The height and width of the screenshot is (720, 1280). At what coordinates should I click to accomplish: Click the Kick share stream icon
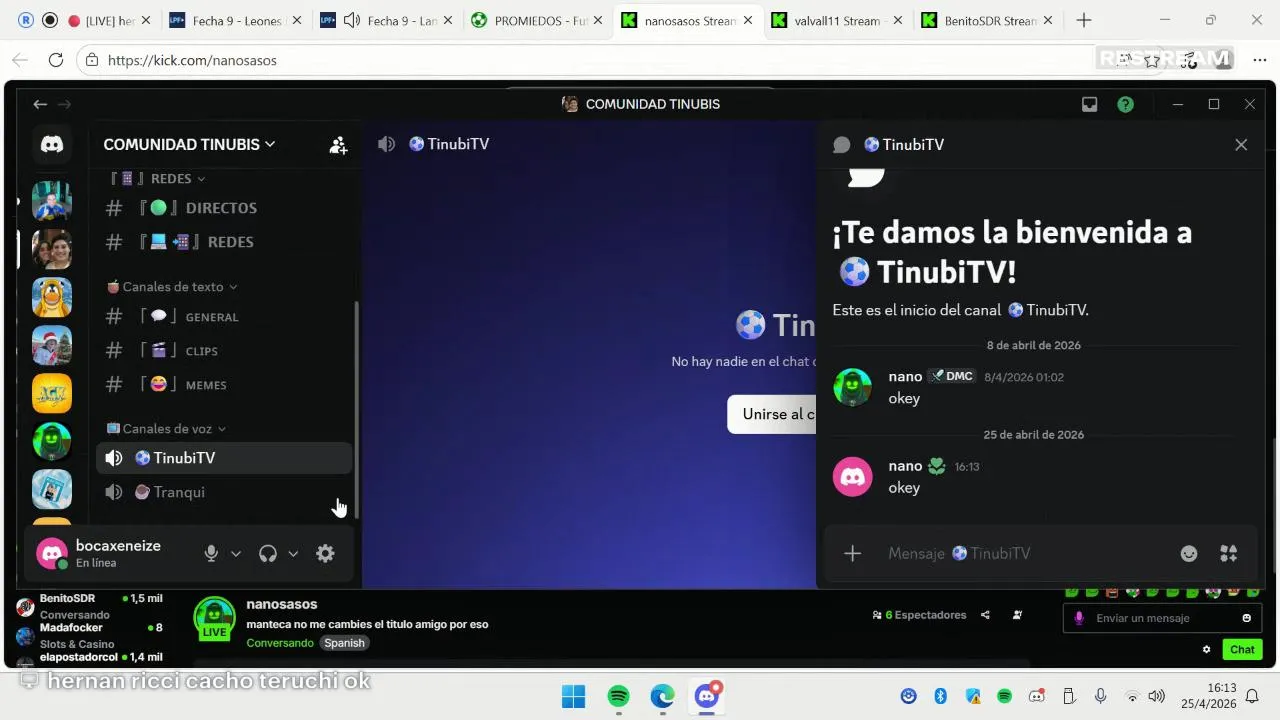(985, 615)
